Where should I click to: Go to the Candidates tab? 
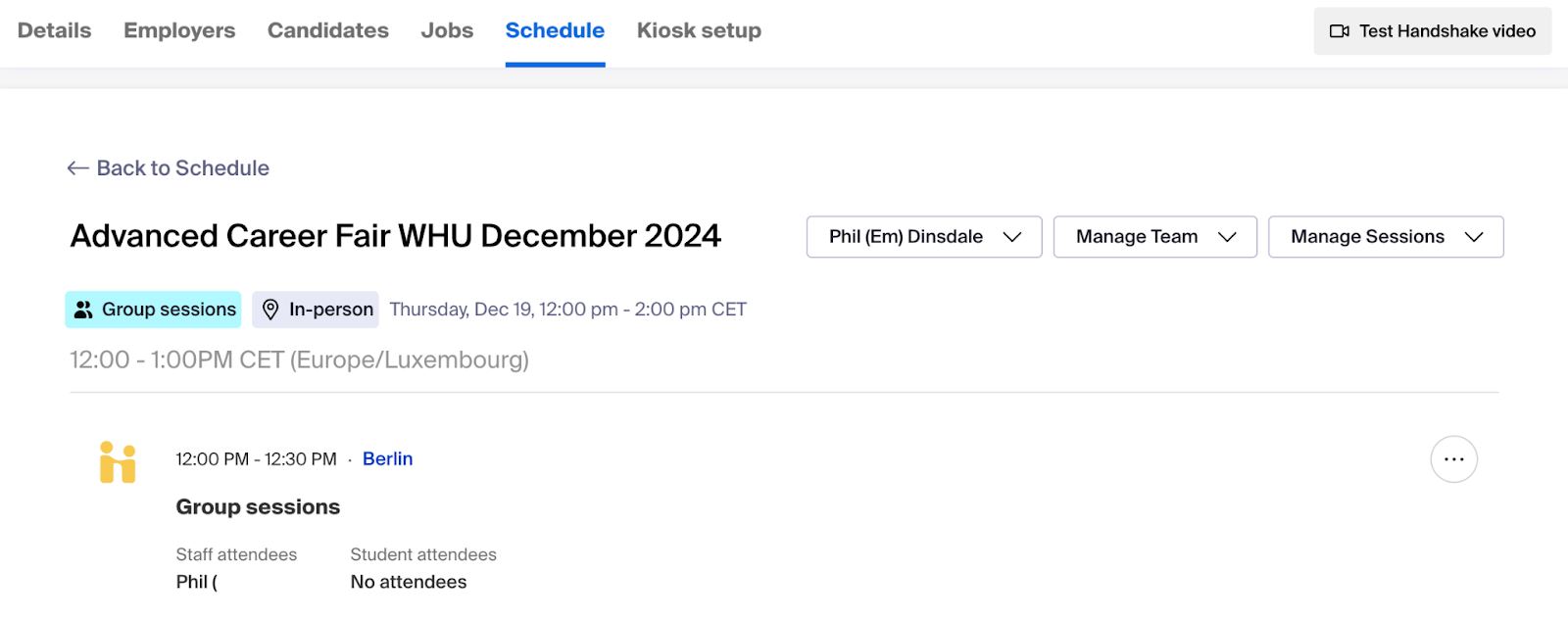tap(328, 31)
